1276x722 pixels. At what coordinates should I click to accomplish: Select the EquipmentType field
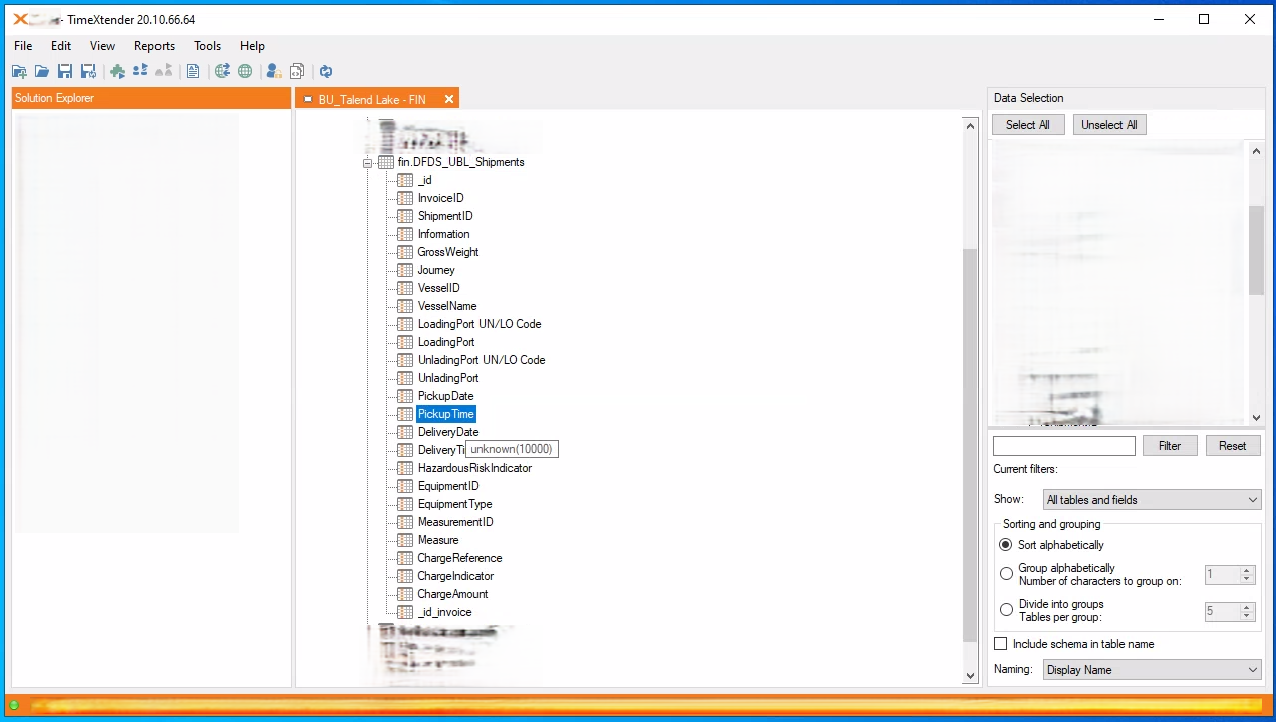click(x=455, y=504)
